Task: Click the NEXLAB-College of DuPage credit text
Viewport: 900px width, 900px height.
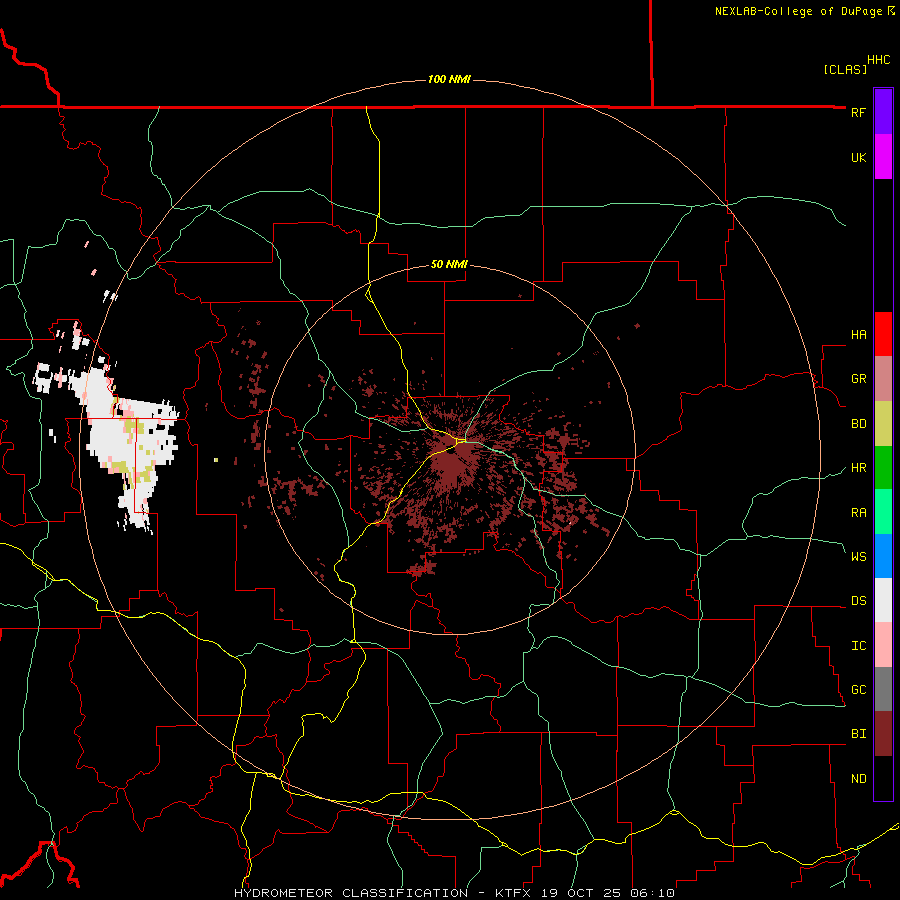Action: (x=798, y=11)
